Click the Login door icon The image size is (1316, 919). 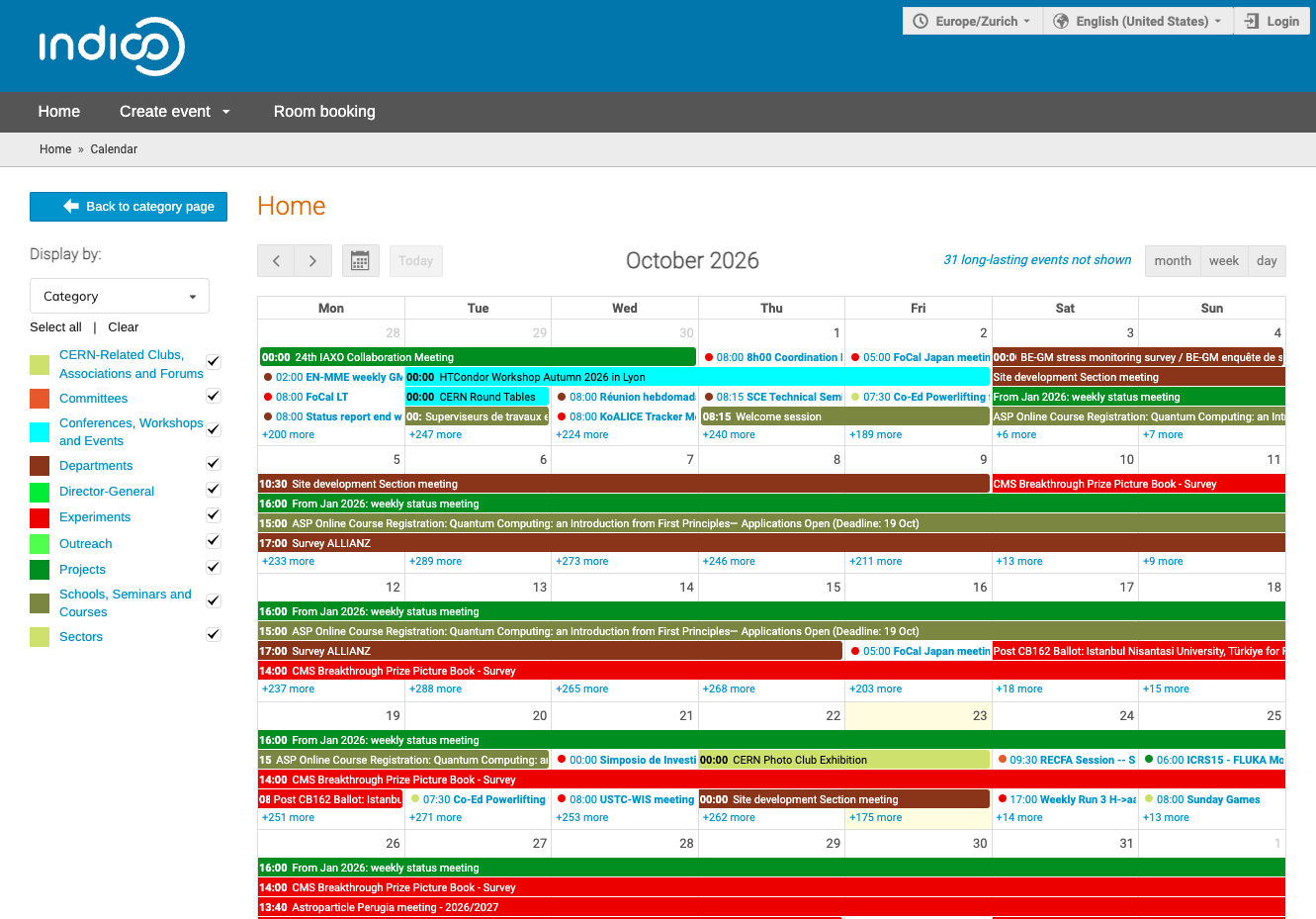click(1252, 21)
